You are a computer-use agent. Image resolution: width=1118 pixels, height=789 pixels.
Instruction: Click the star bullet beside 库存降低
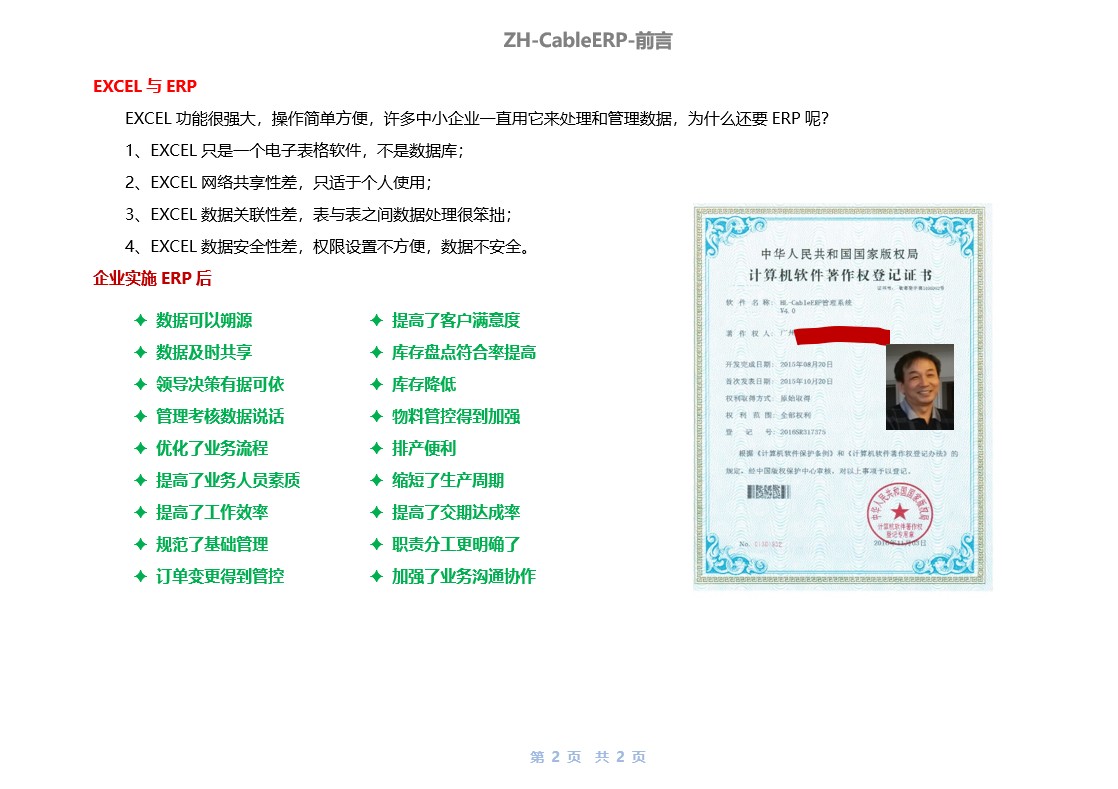(377, 385)
